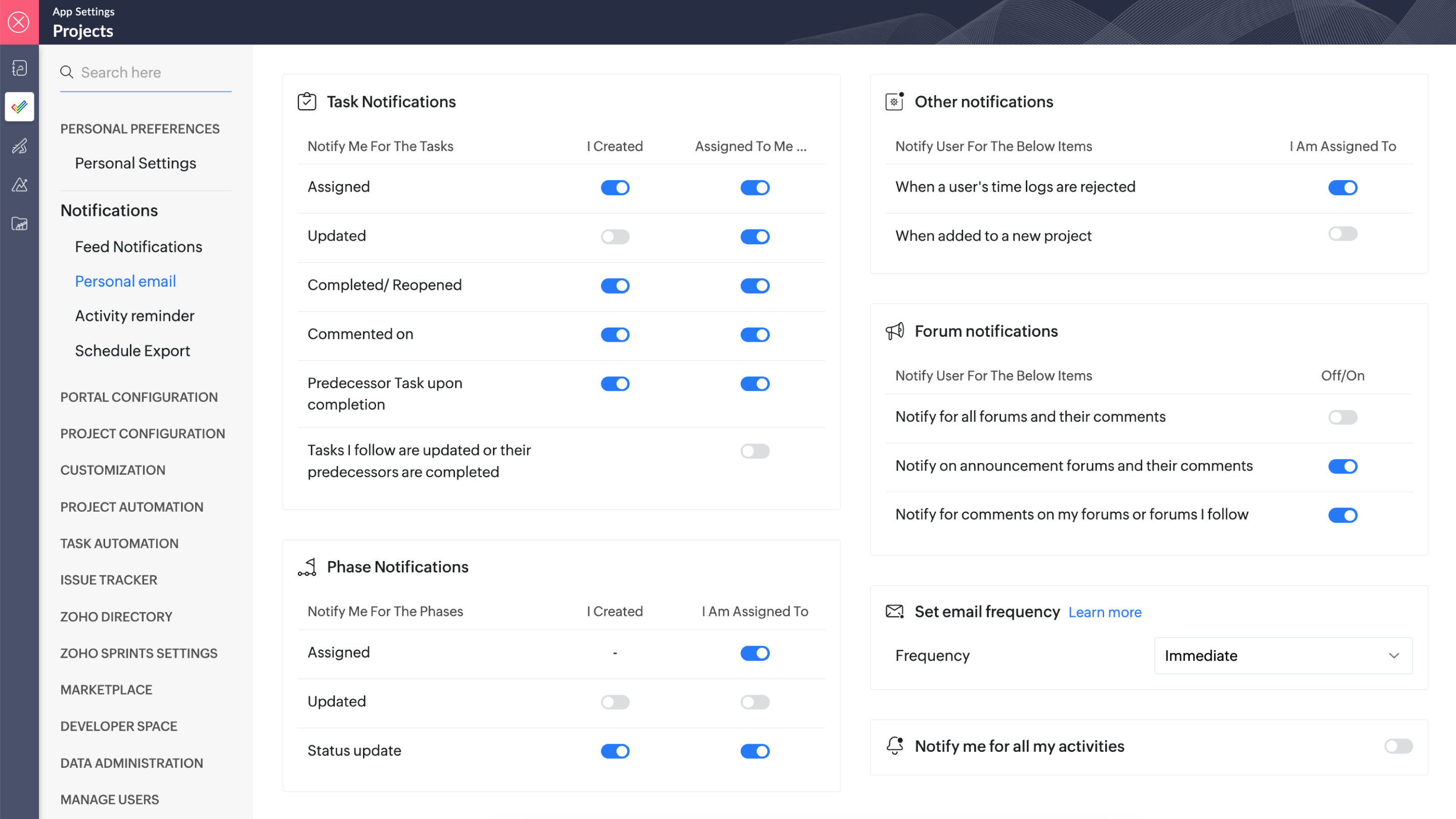Click the Learn more link

tap(1105, 613)
